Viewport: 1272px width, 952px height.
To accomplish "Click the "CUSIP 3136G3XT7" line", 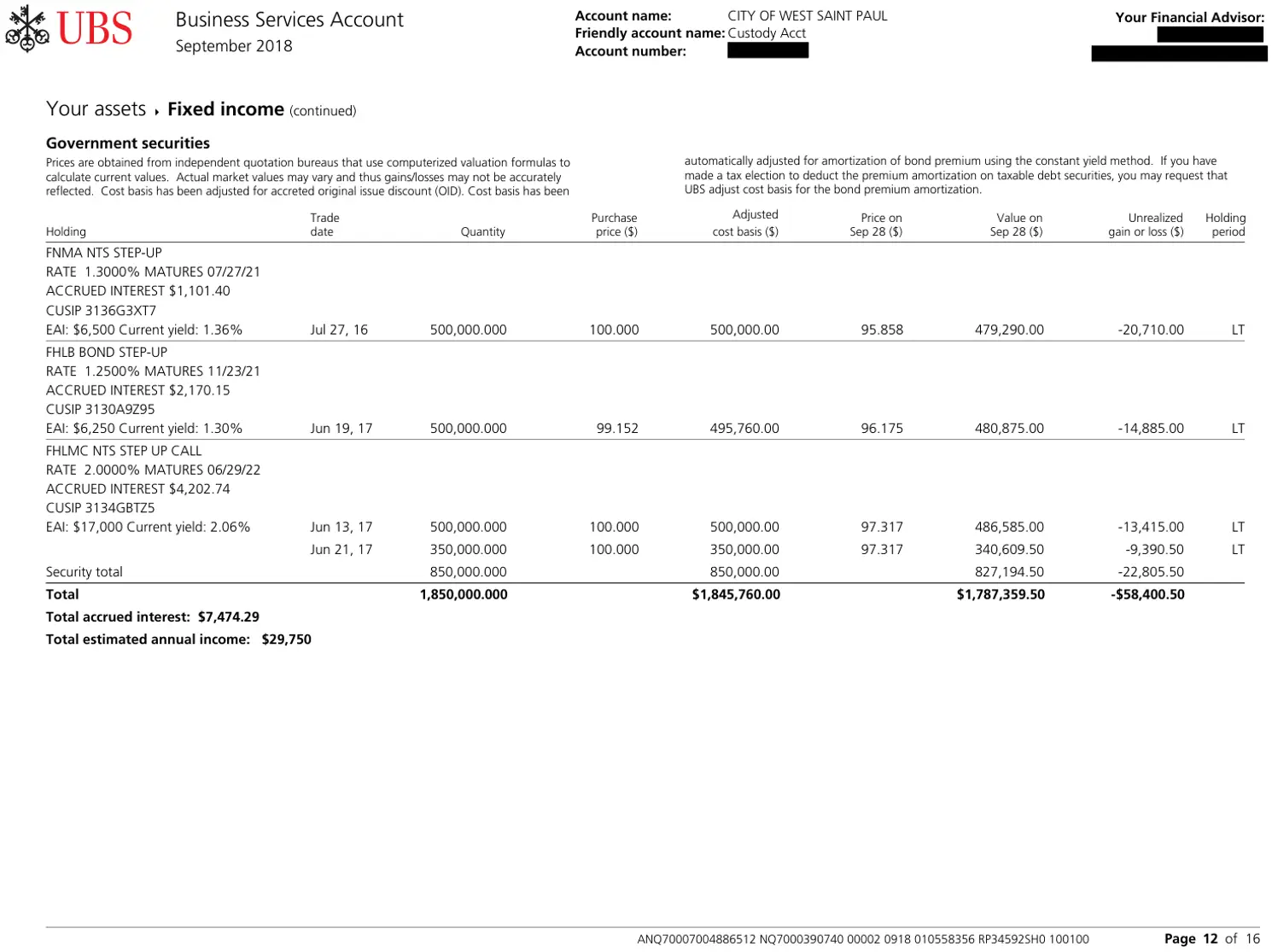I will click(102, 311).
